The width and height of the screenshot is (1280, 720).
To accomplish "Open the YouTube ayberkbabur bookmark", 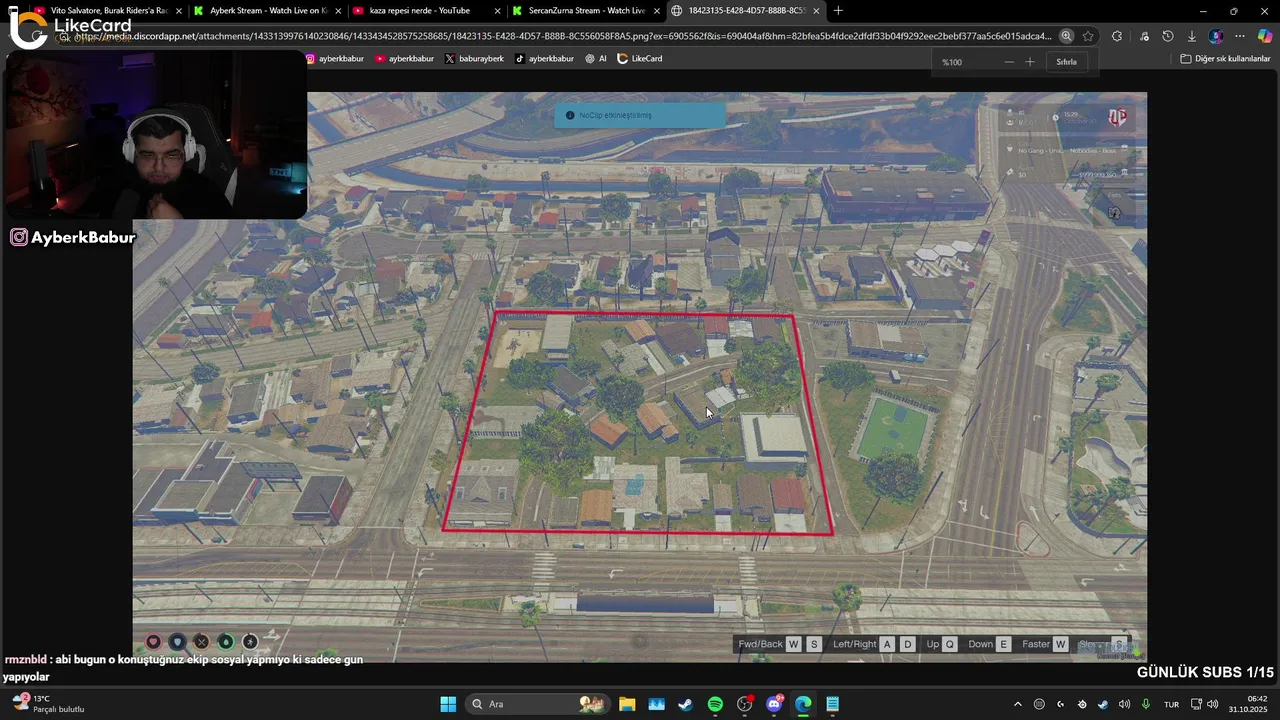I will tap(405, 59).
